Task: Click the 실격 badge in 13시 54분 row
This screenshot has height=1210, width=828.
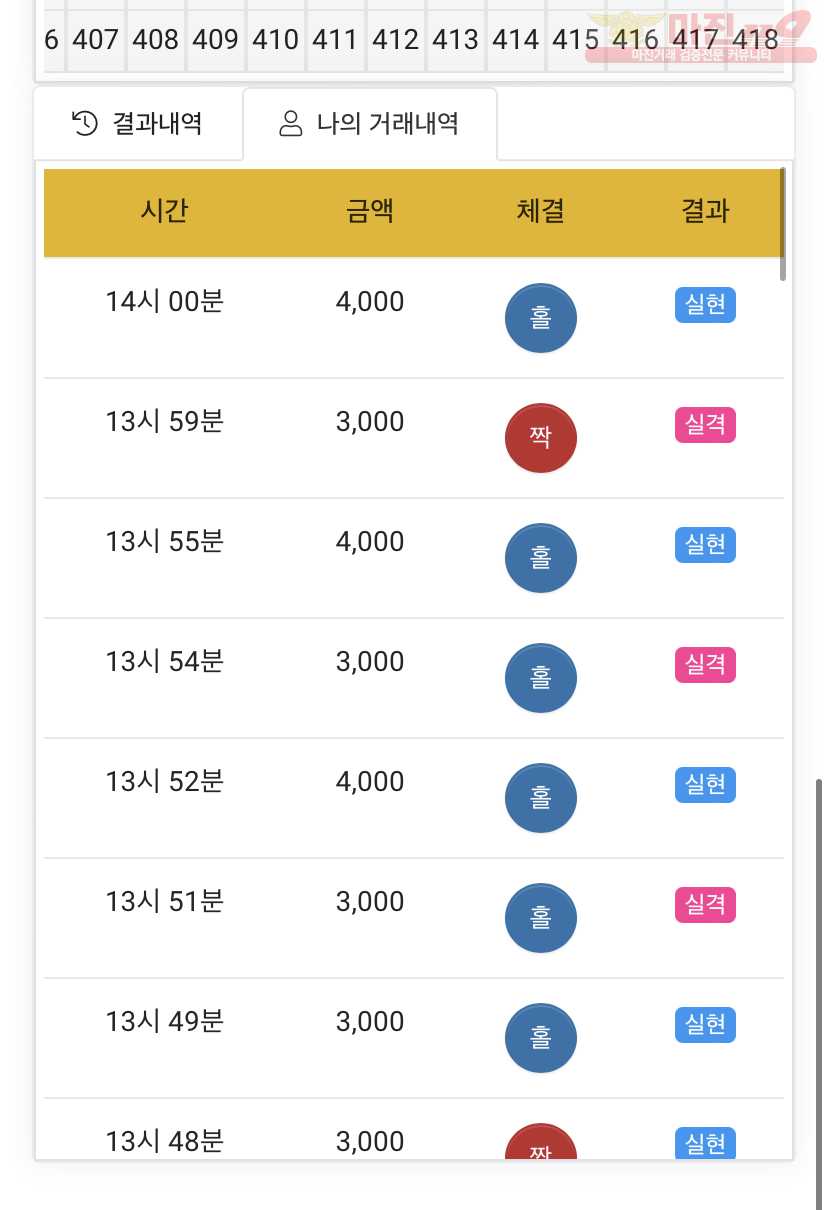Action: click(x=706, y=665)
